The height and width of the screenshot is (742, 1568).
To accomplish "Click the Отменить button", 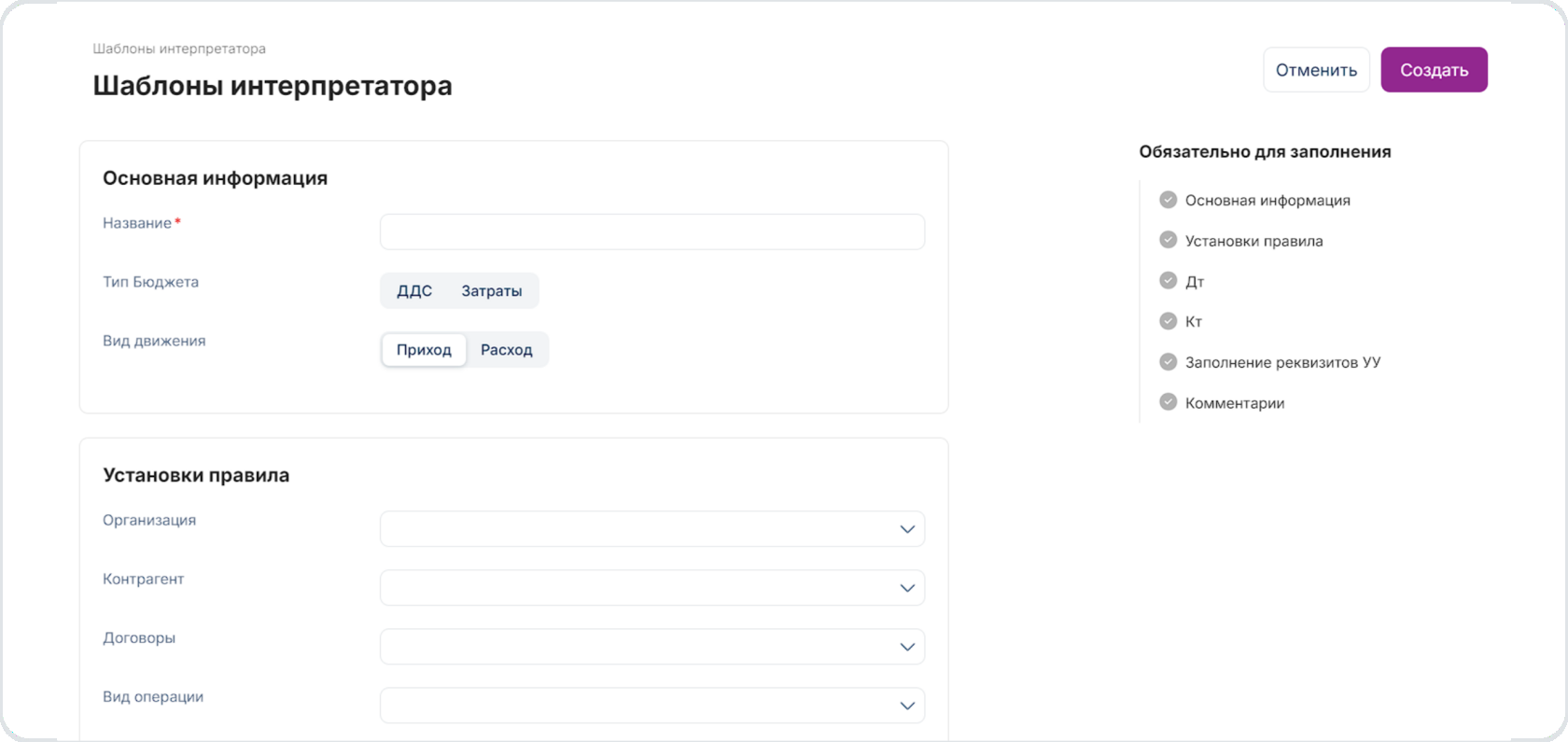I will [1316, 70].
